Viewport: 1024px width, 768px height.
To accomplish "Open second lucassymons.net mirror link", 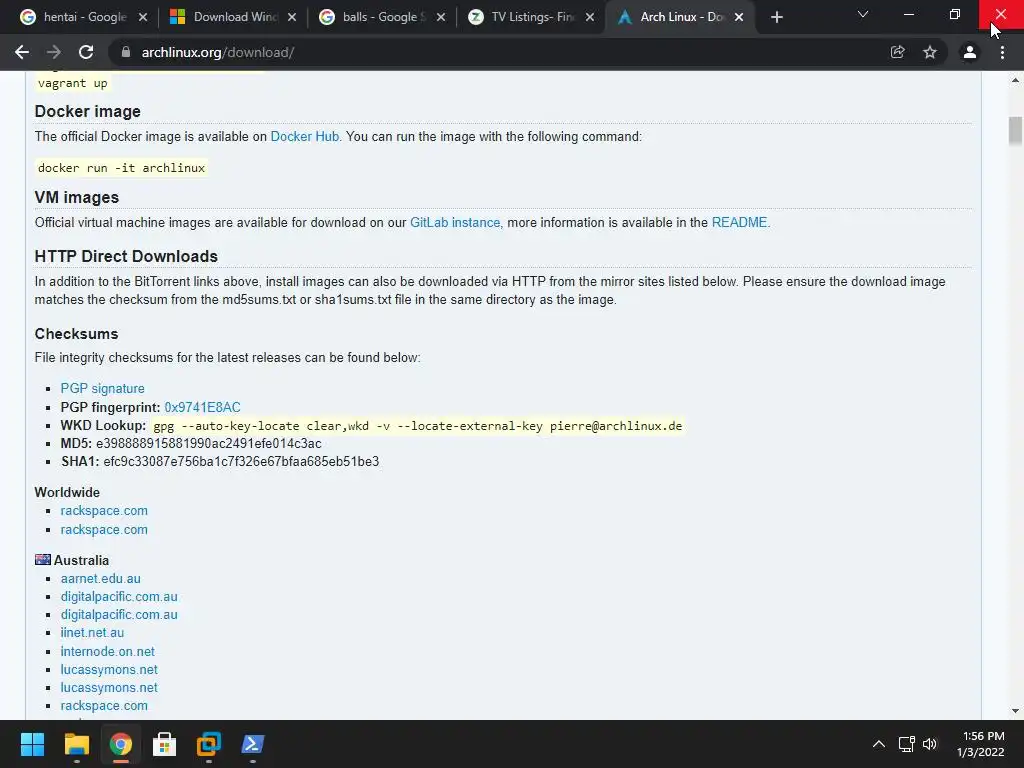I will 109,688.
